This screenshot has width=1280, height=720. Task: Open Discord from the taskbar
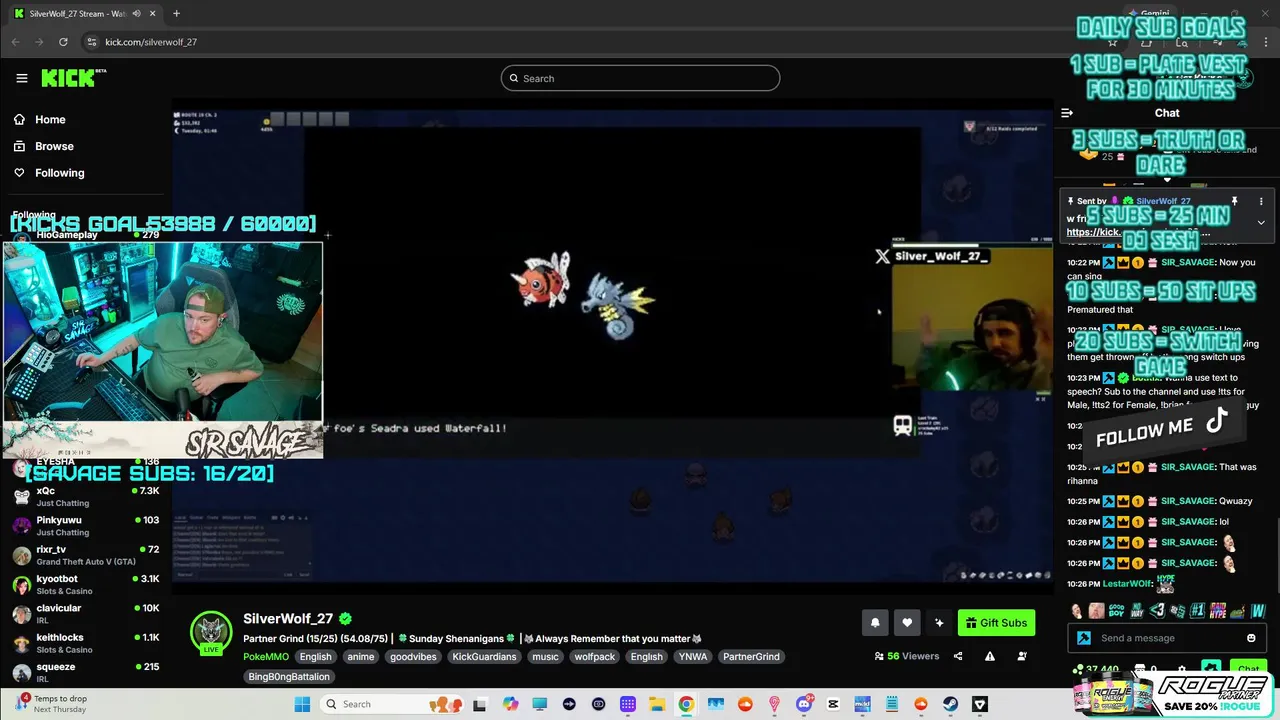804,704
